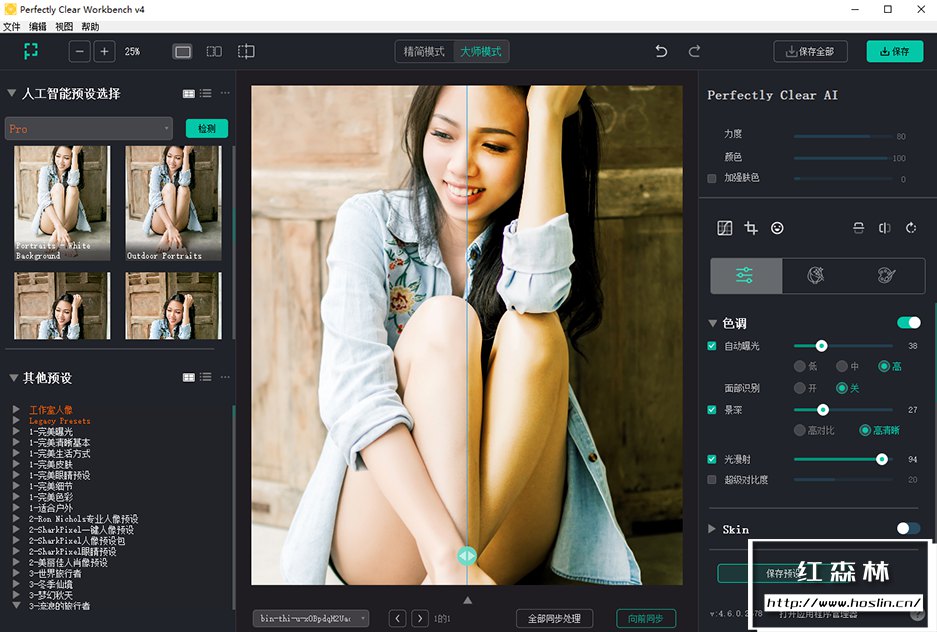This screenshot has width=937, height=632.
Task: Open the 文件 menu
Action: 11,26
